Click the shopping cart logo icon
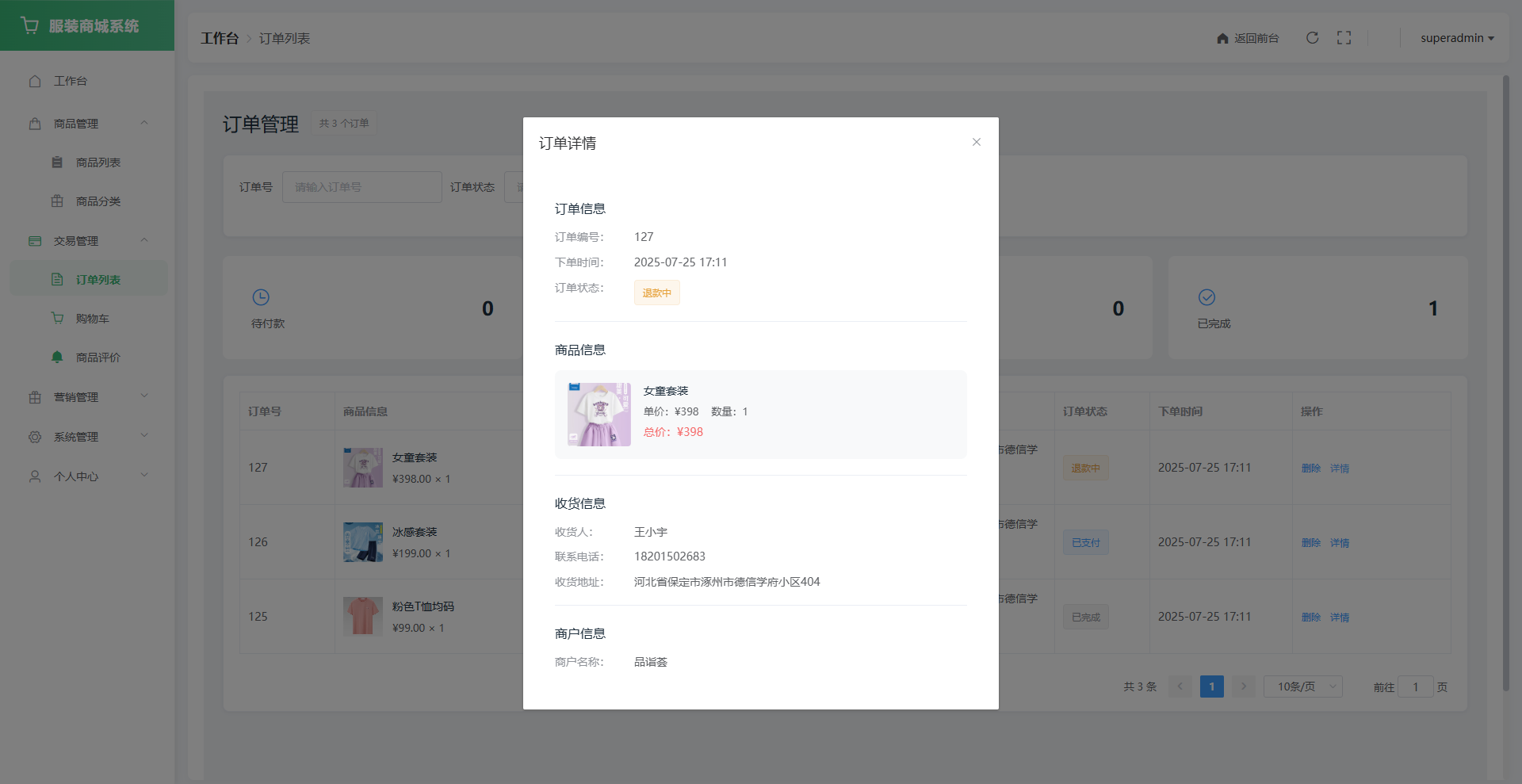Image resolution: width=1522 pixels, height=784 pixels. (30, 25)
